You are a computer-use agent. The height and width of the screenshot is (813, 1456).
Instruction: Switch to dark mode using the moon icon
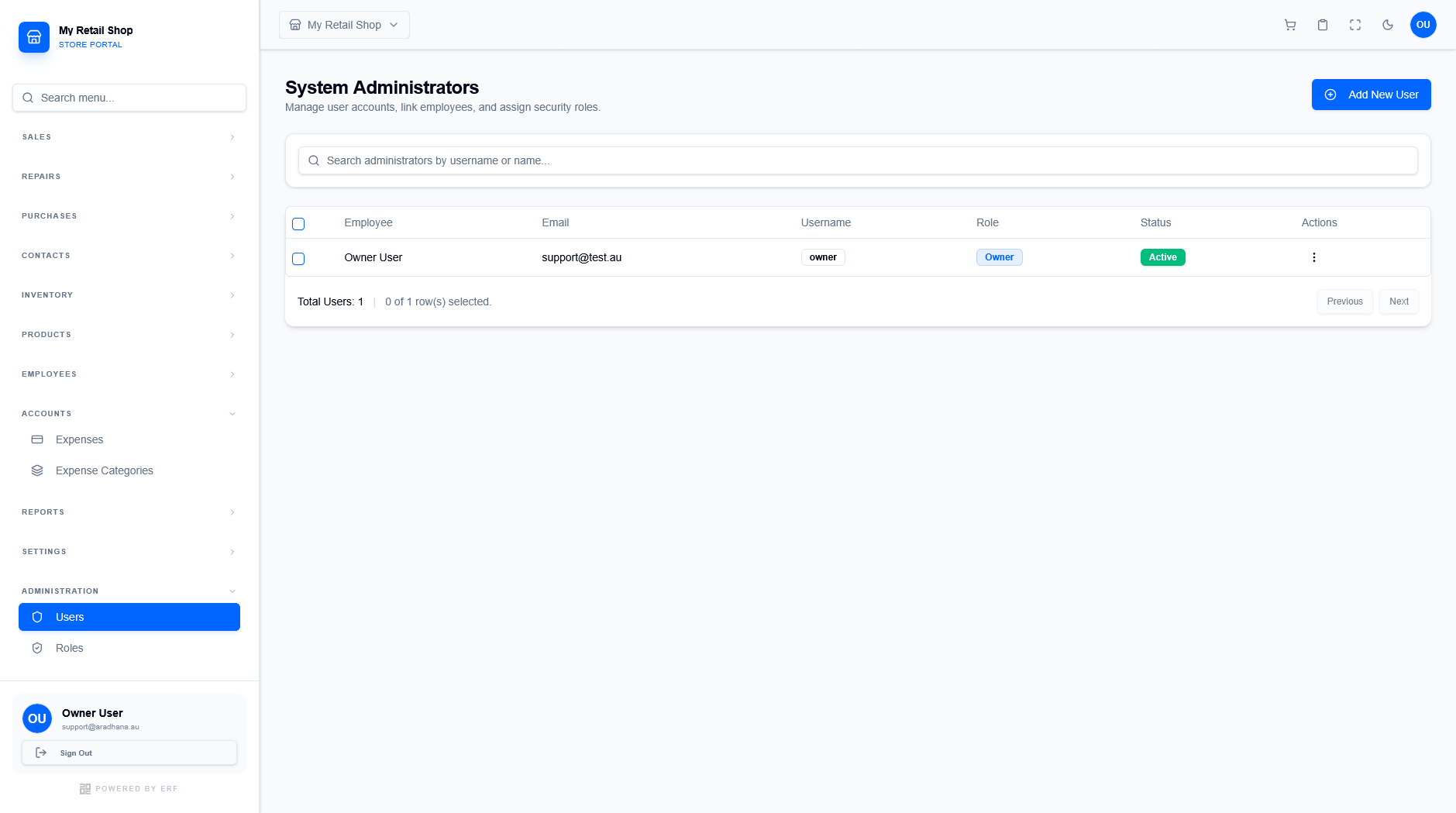1387,25
